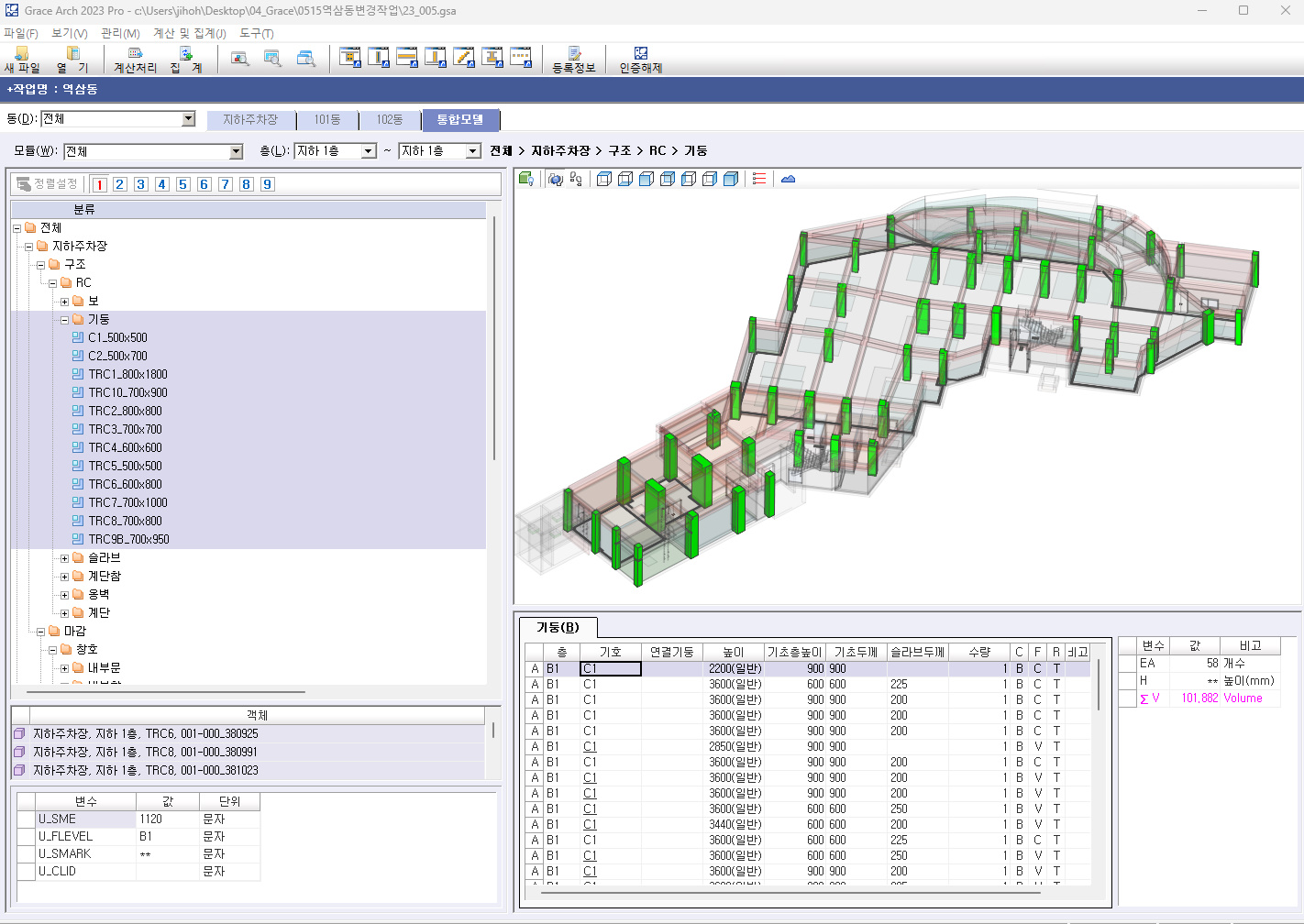Open a file with 열기 icon
This screenshot has width=1304, height=924.
72,60
